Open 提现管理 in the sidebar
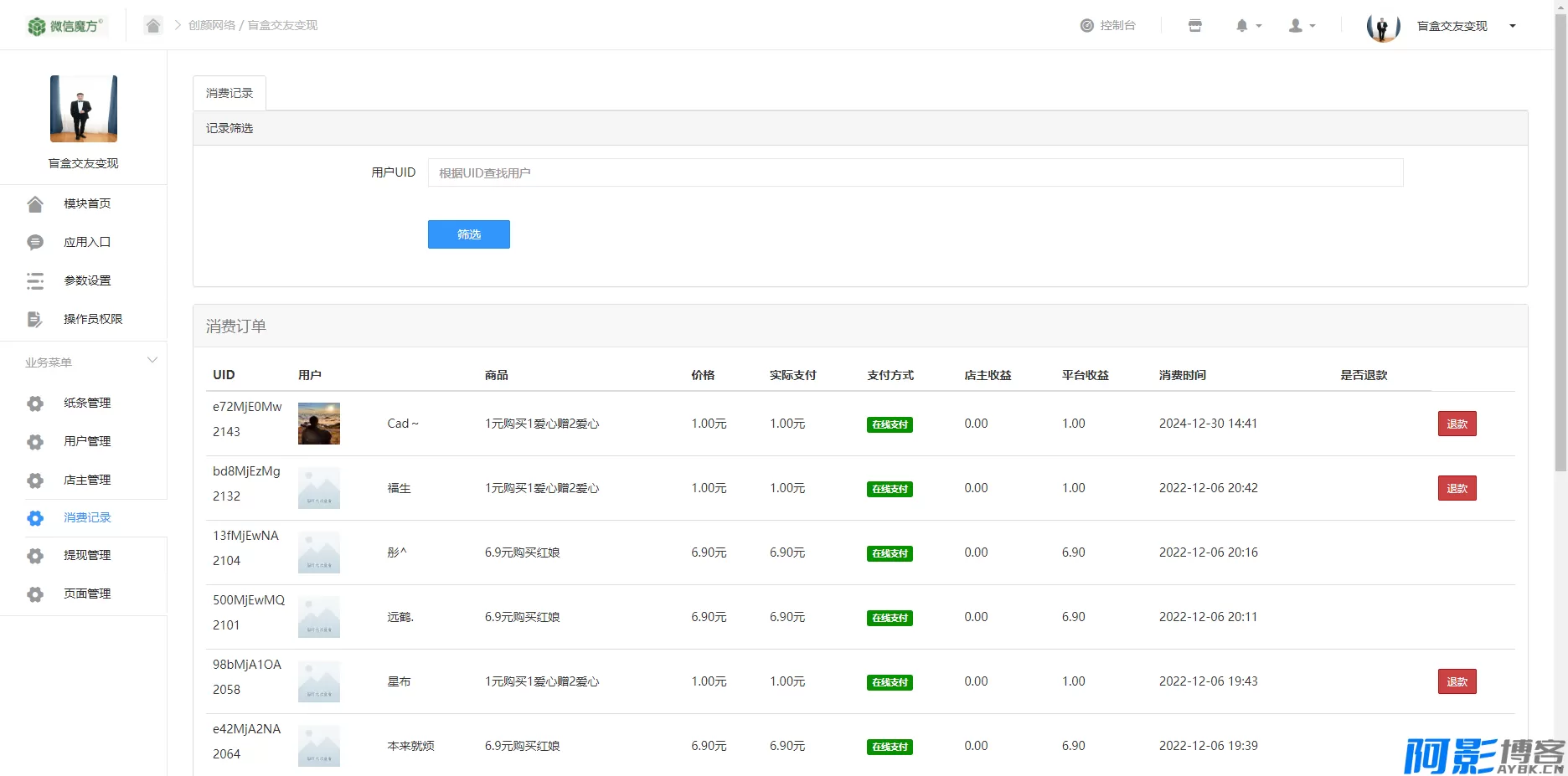 coord(87,555)
